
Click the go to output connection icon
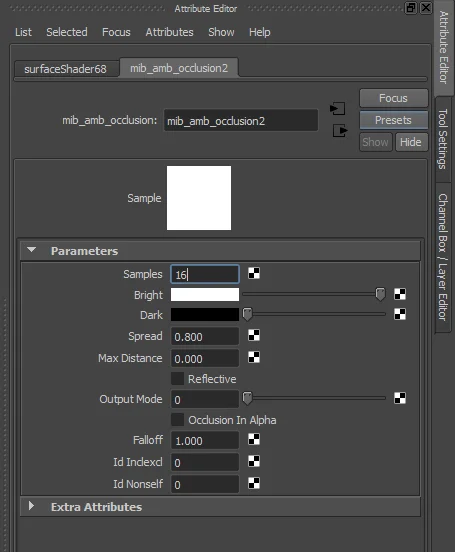pyautogui.click(x=340, y=131)
